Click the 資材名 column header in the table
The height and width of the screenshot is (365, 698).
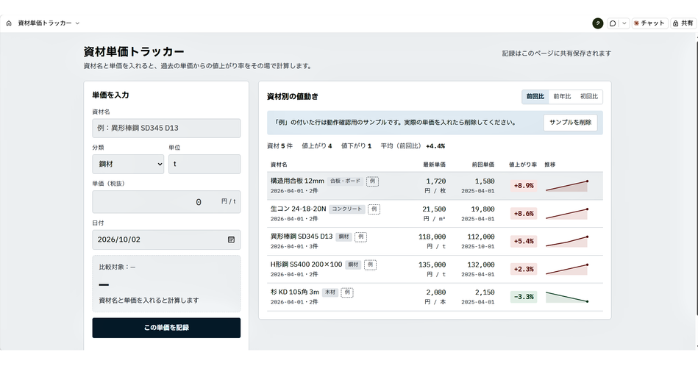(279, 165)
